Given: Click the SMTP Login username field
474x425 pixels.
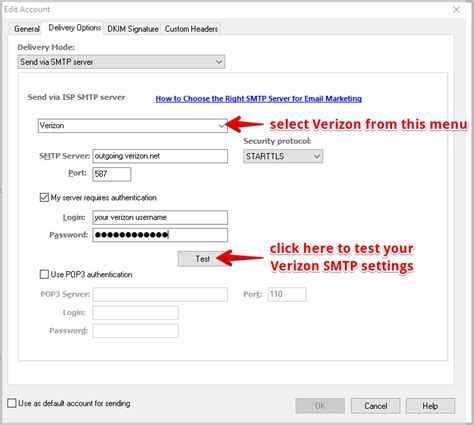Looking at the screenshot, I should (x=160, y=217).
